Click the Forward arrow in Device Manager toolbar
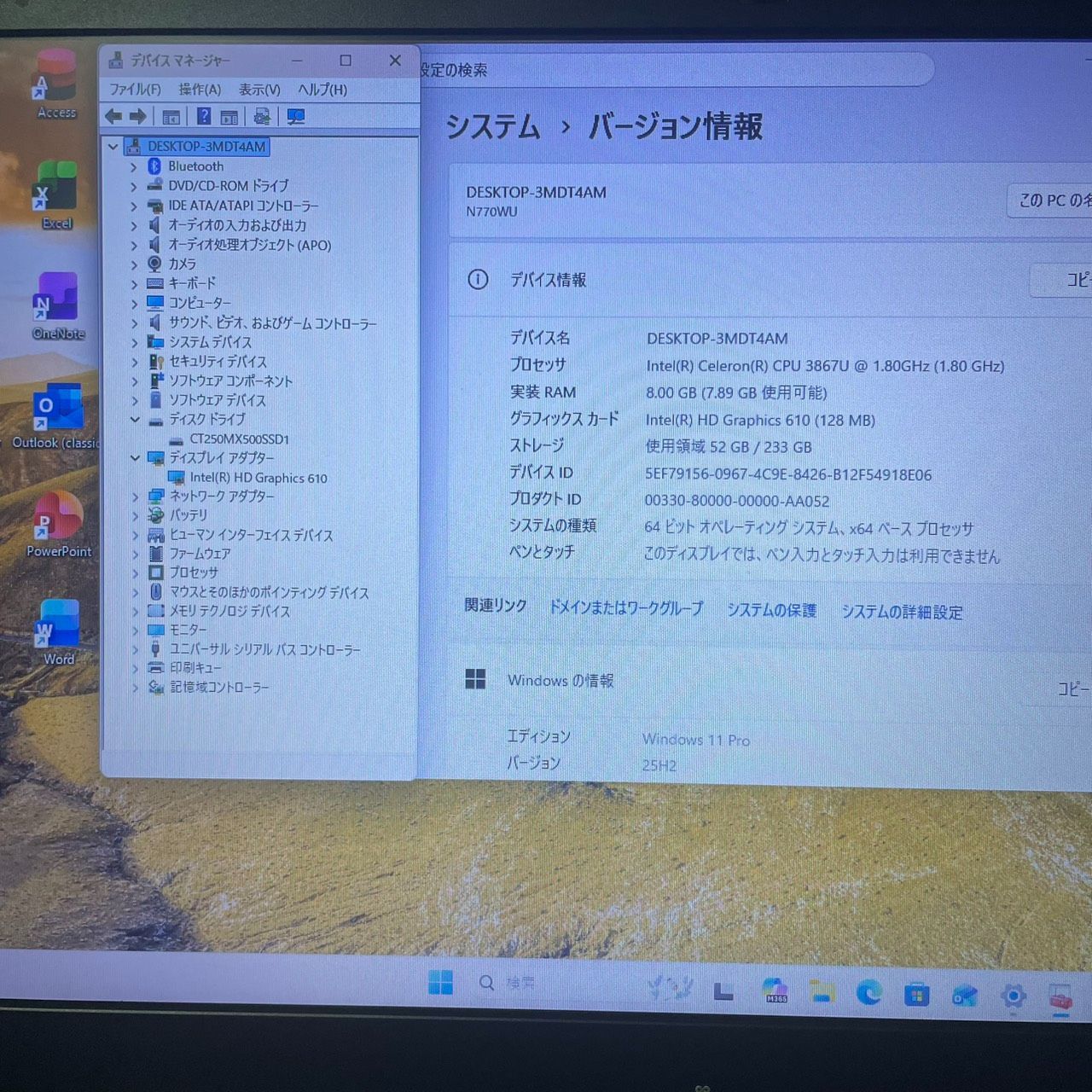 [x=137, y=117]
